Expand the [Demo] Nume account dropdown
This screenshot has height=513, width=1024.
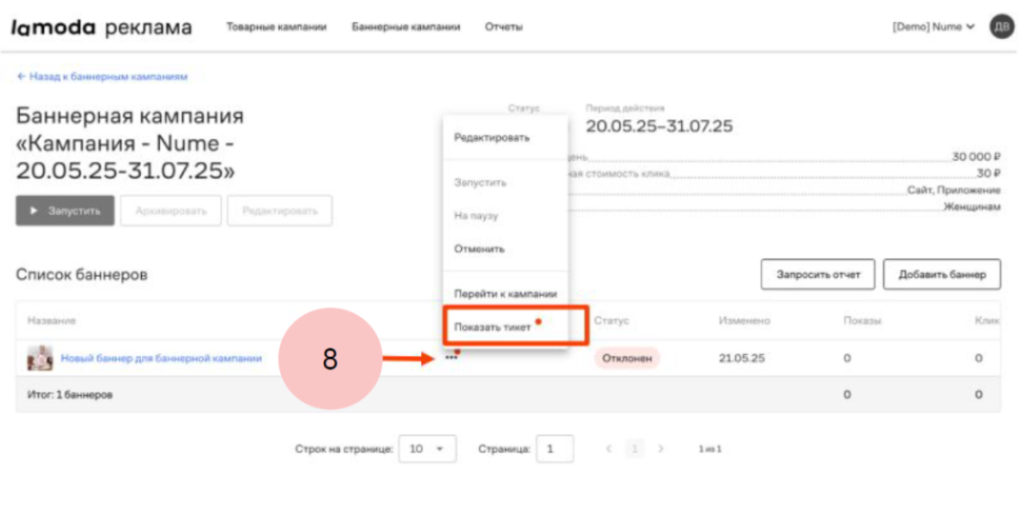click(x=933, y=27)
